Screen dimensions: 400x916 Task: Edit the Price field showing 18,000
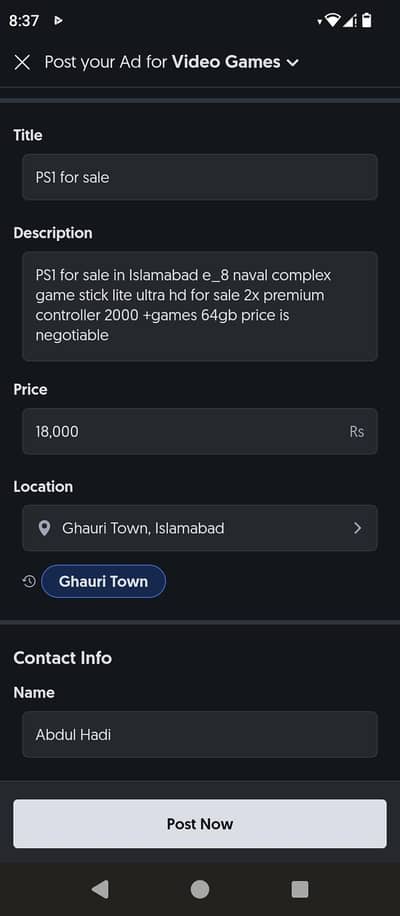(x=200, y=431)
